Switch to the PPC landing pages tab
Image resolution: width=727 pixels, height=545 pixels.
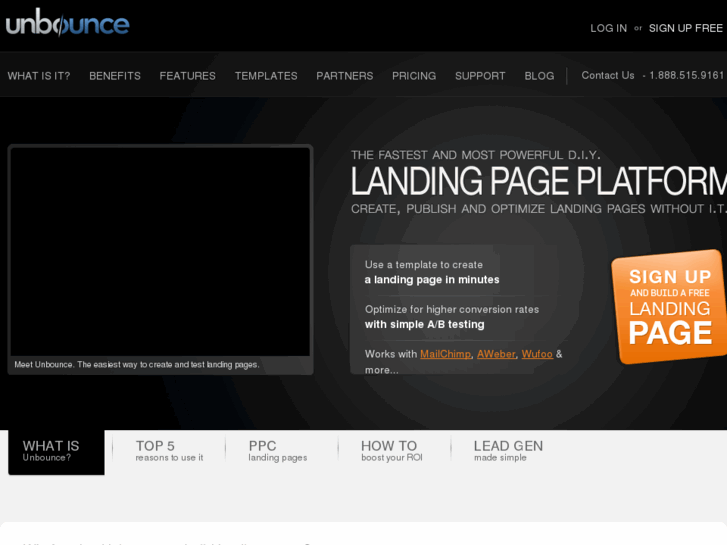(x=277, y=451)
